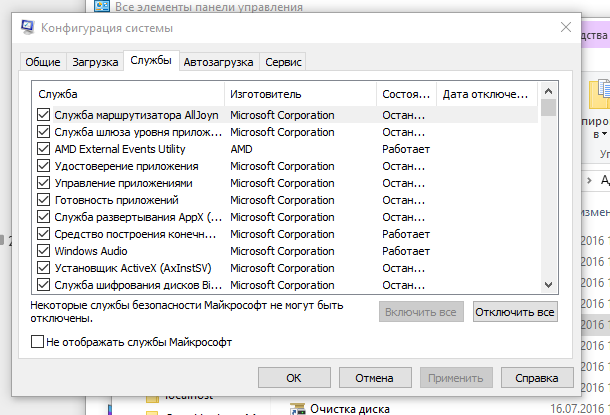Screen dimensions: 610x415
Task: Toggle Готовность приложений checkbox
Action: click(43, 200)
